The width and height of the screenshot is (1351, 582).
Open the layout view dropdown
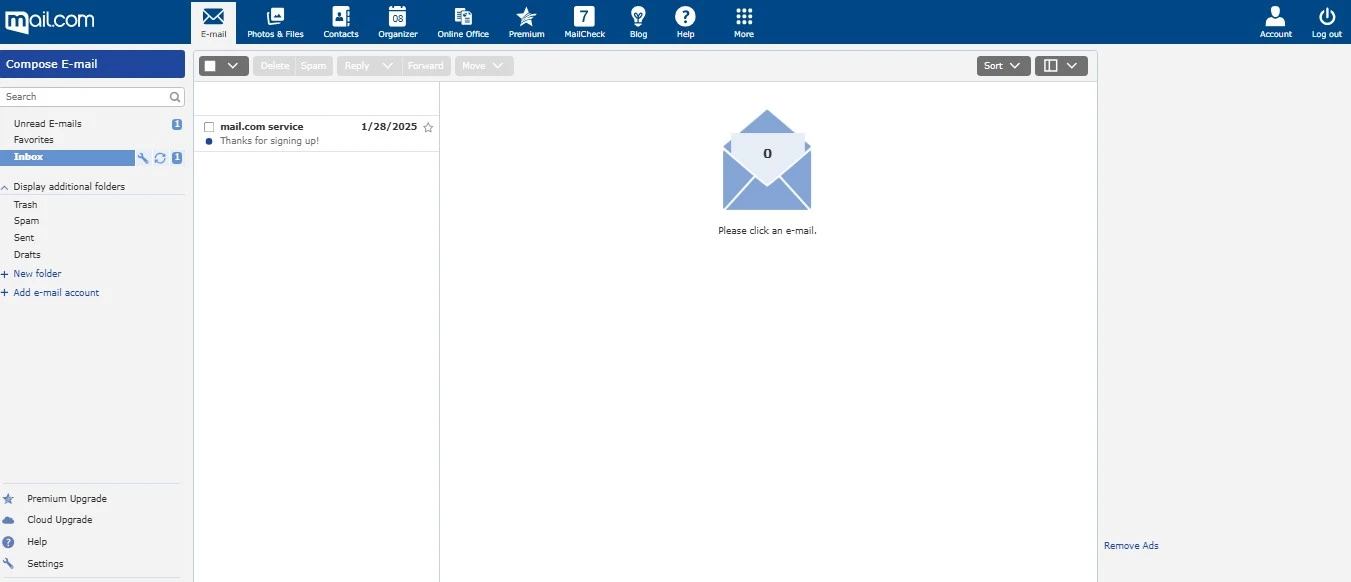click(x=1061, y=66)
